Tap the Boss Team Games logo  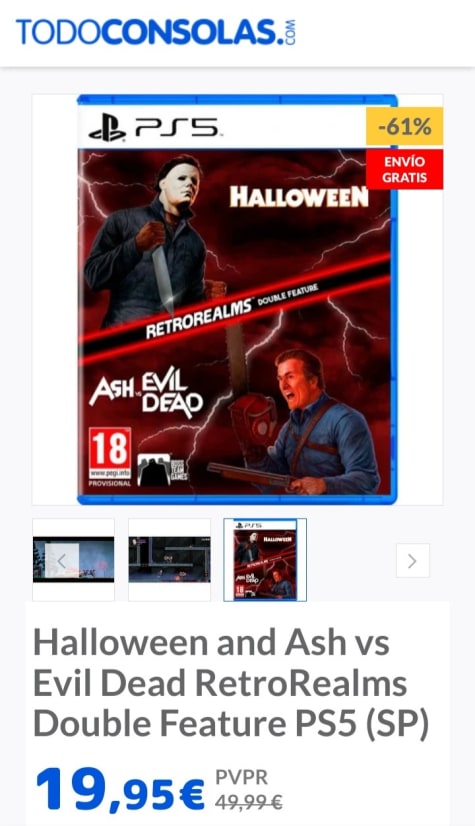pyautogui.click(x=162, y=469)
